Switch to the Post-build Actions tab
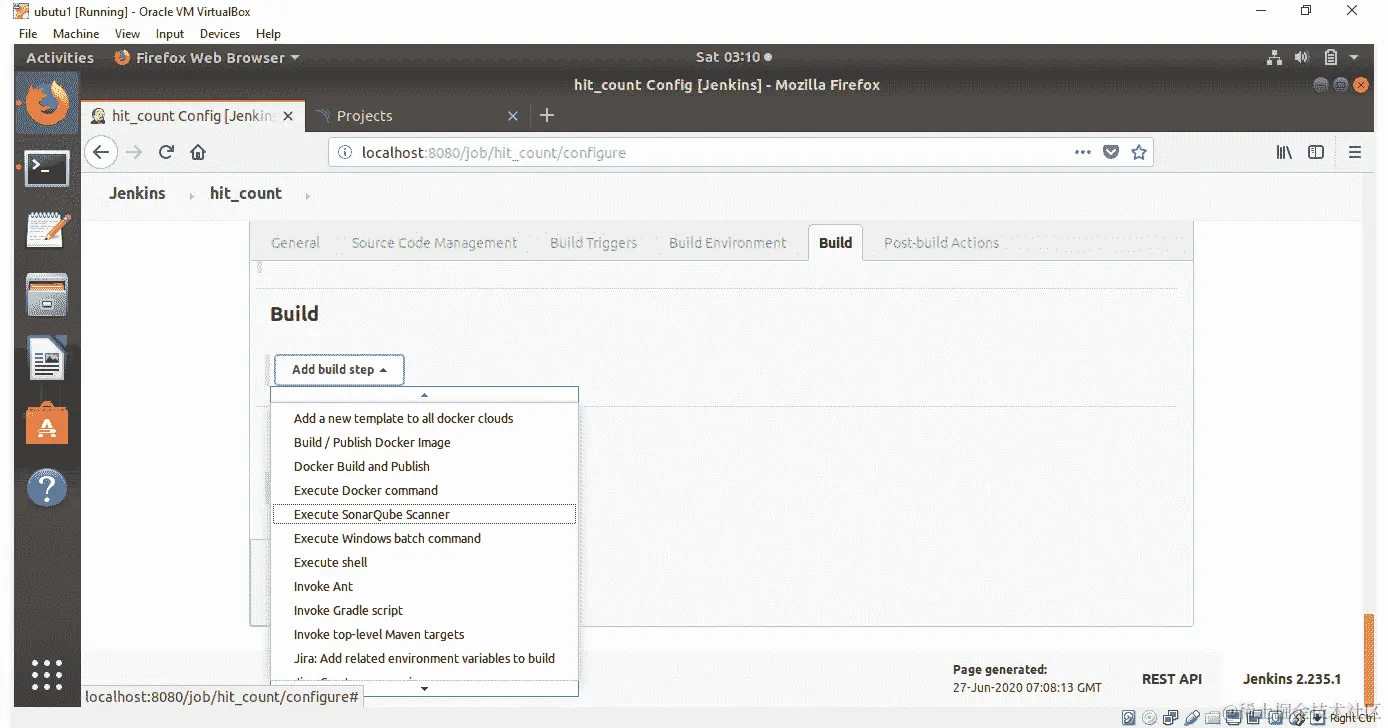Screen dimensions: 1388x728 click(940, 242)
